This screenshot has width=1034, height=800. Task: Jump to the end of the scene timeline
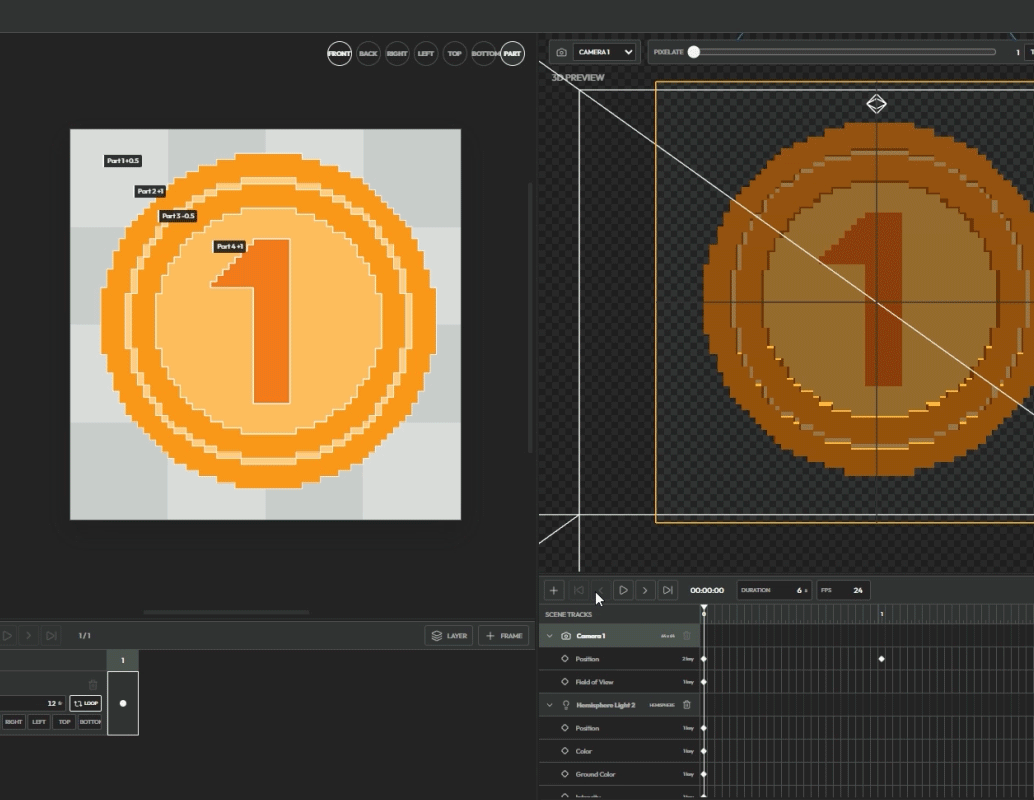(667, 590)
